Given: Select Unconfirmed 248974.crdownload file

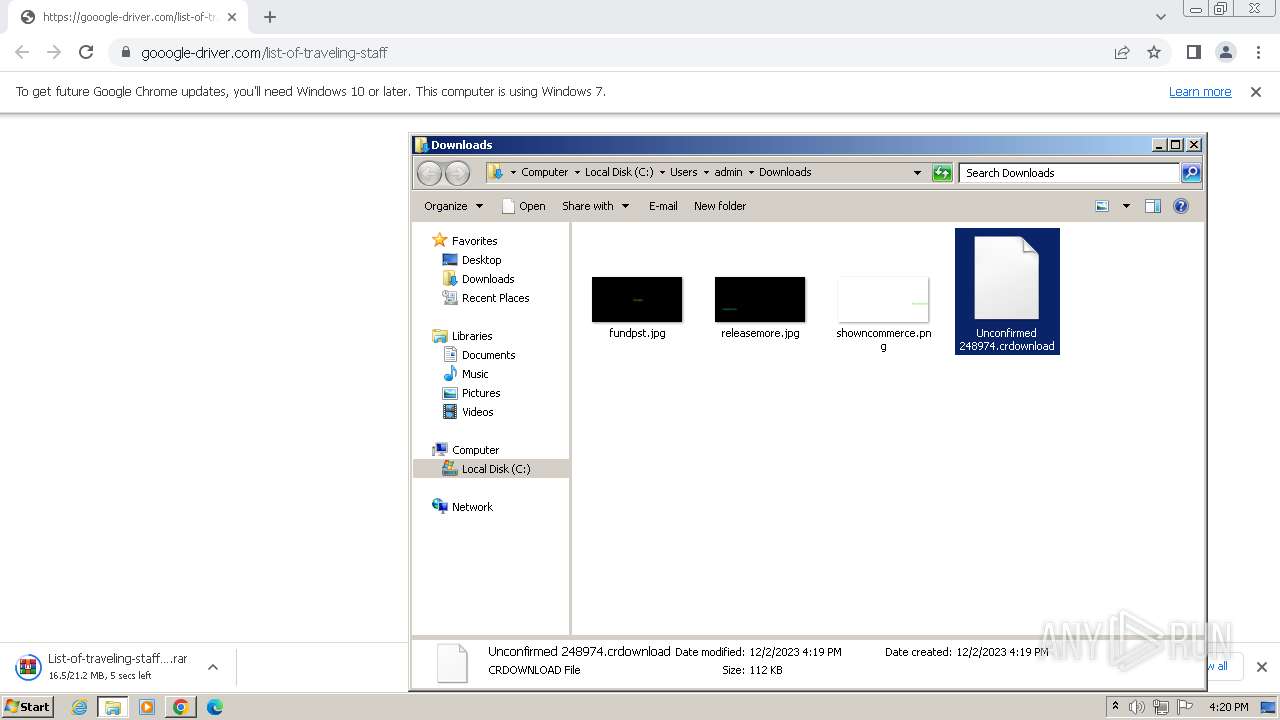Looking at the screenshot, I should click(1007, 291).
